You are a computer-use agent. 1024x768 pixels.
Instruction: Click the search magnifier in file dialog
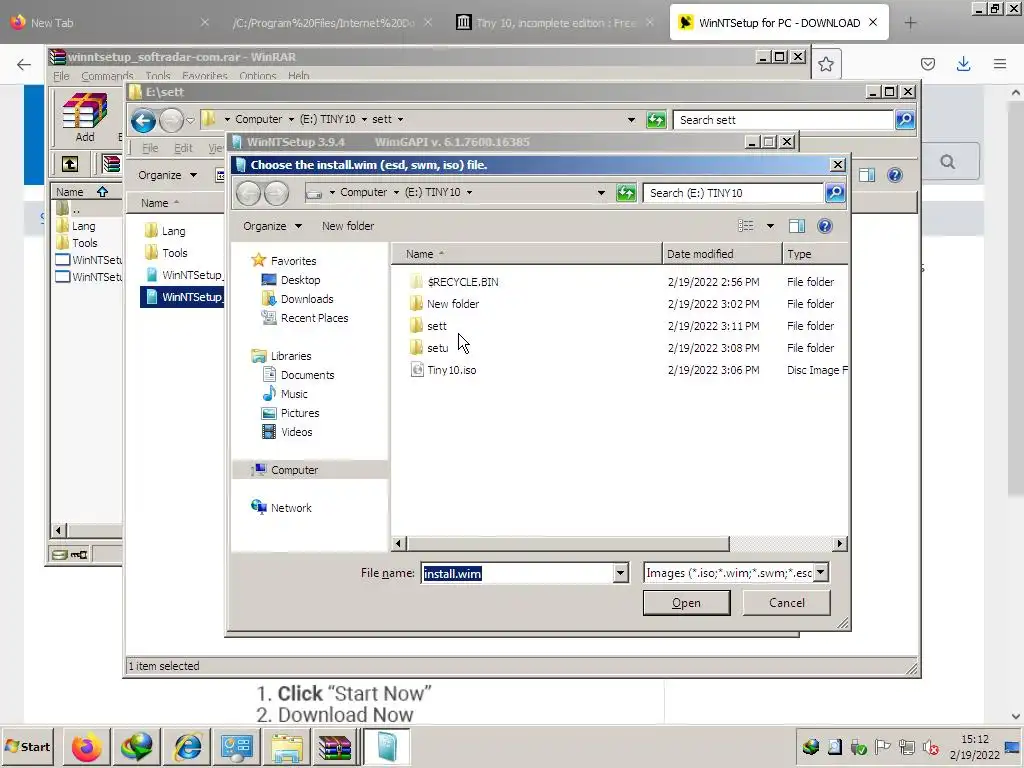(835, 193)
